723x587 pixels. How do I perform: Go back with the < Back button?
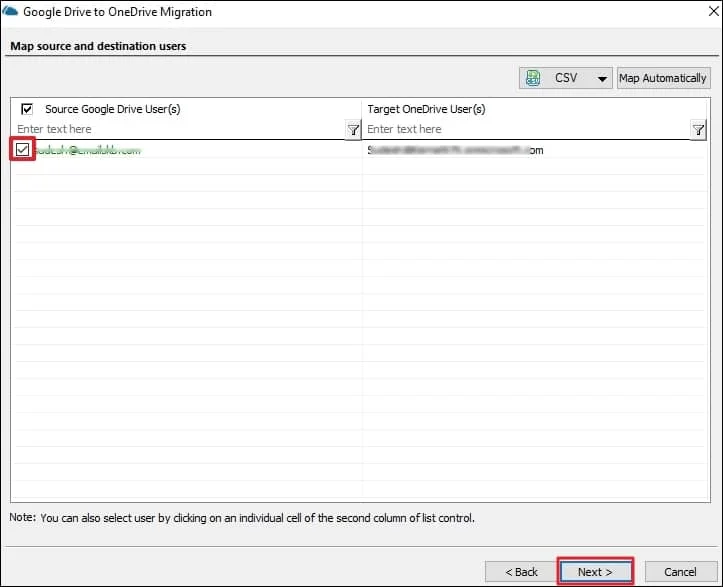point(521,572)
